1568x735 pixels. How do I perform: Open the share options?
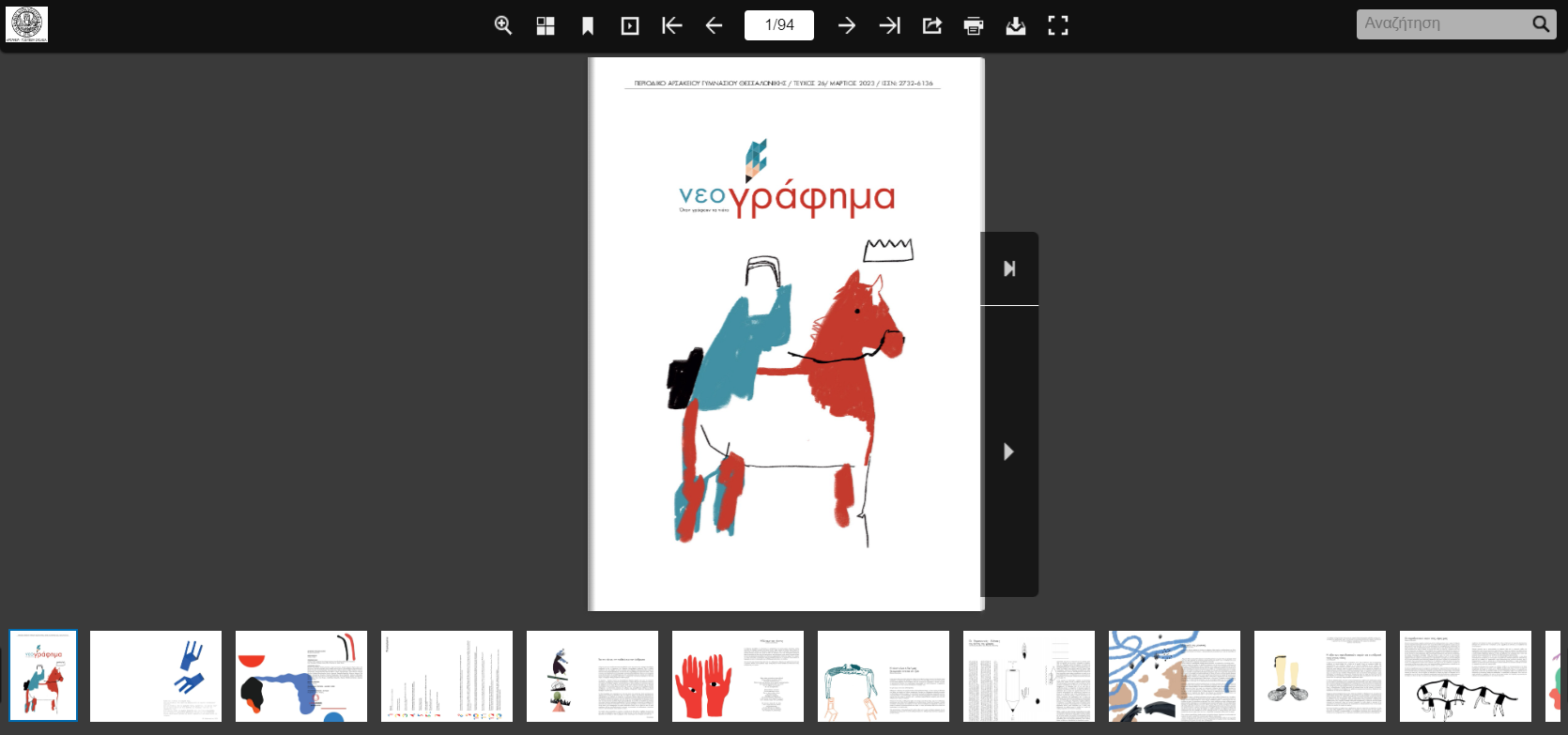931,25
